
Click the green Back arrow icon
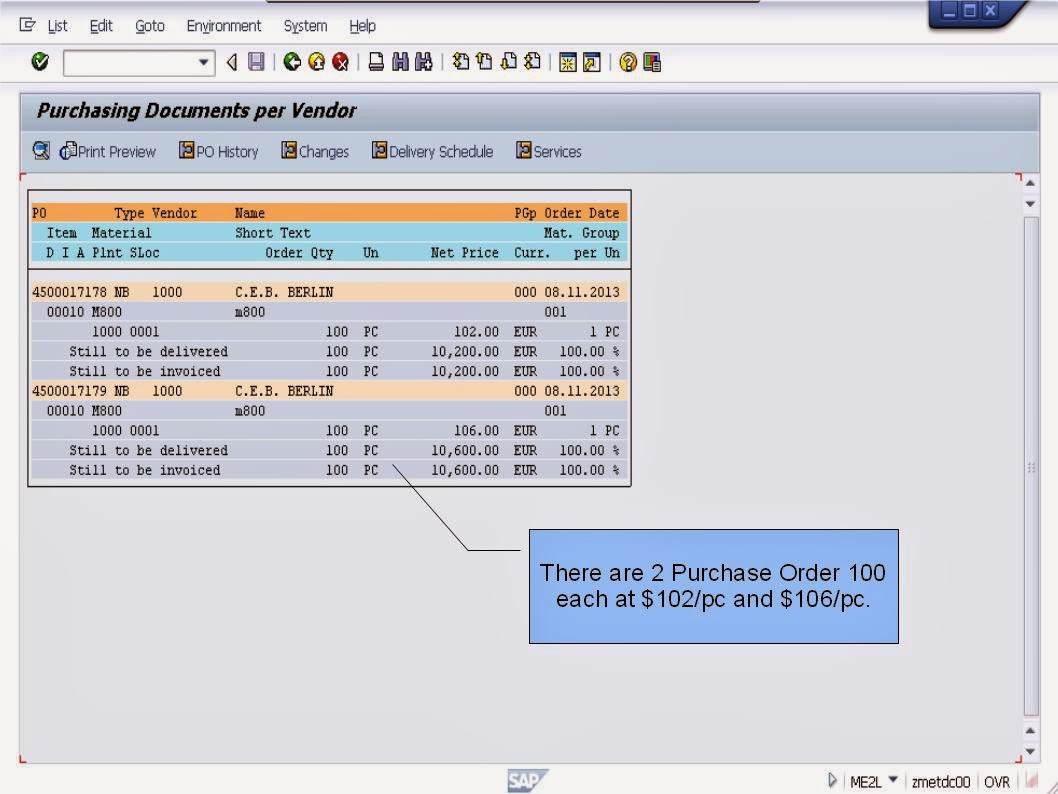point(292,62)
